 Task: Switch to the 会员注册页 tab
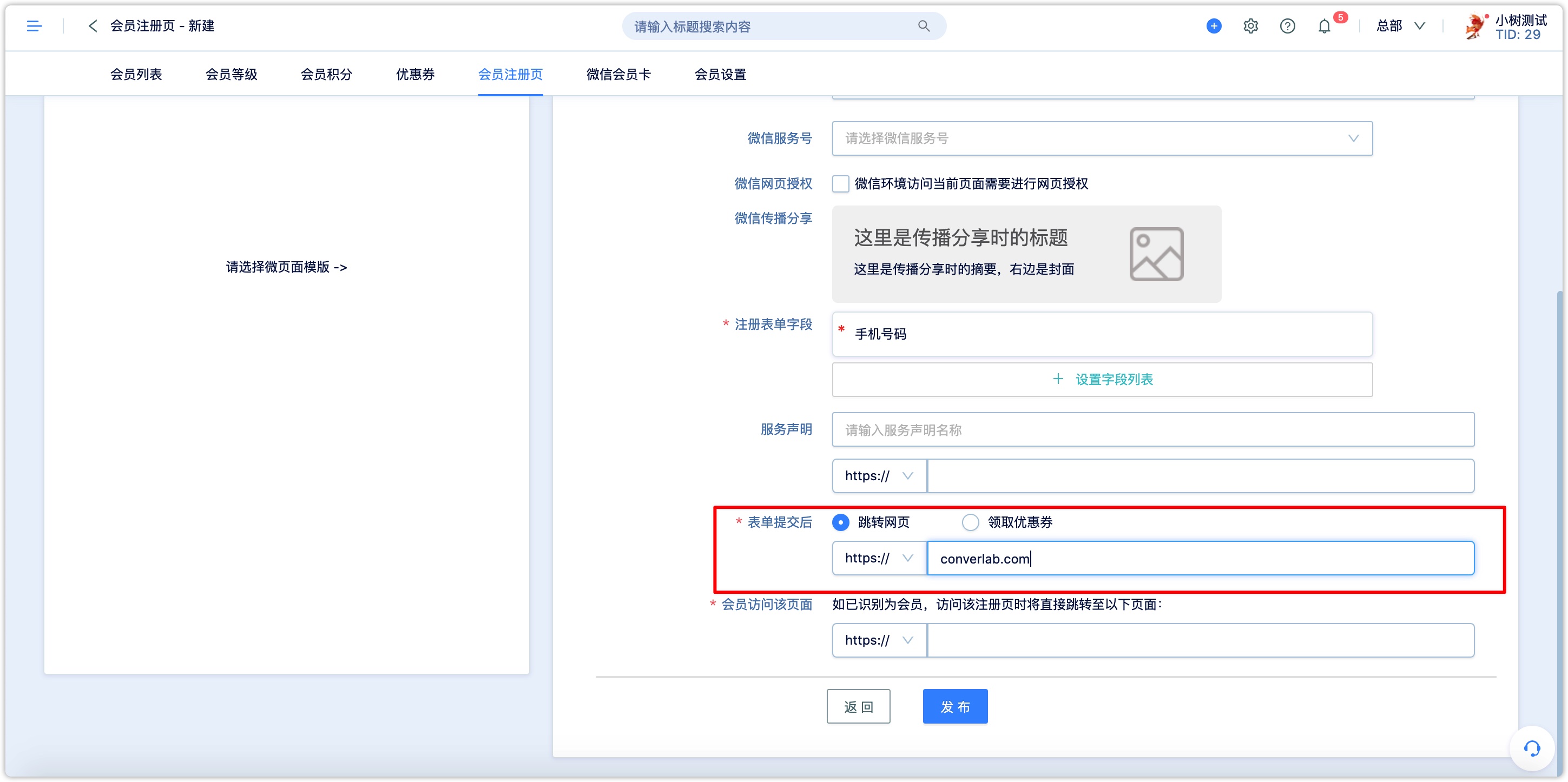(510, 74)
